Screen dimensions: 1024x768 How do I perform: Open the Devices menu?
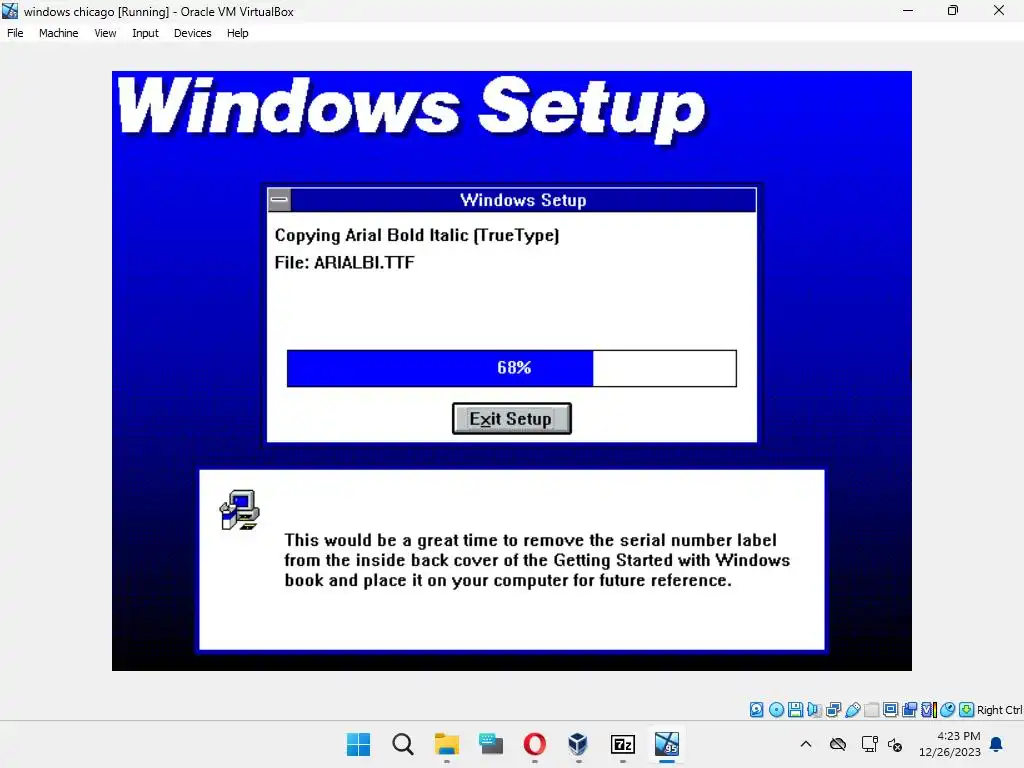click(x=192, y=33)
